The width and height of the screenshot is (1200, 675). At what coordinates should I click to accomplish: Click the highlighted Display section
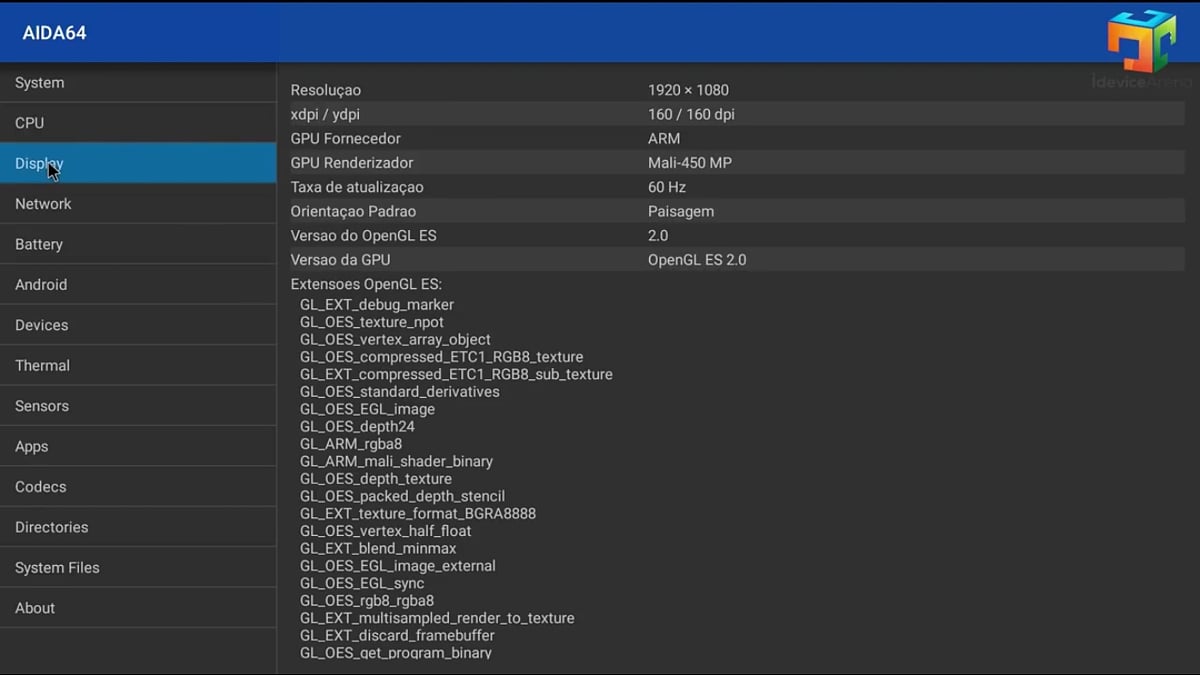point(39,162)
